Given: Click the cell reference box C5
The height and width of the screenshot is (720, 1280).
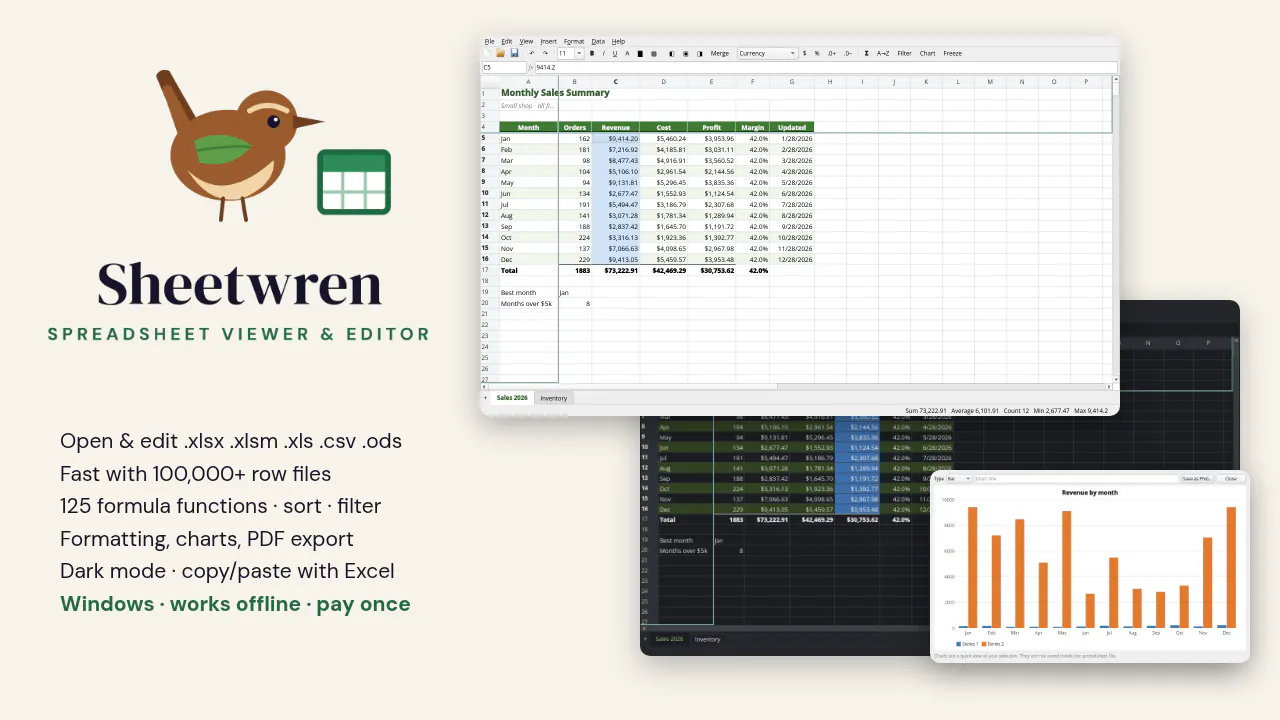Looking at the screenshot, I should click(504, 67).
